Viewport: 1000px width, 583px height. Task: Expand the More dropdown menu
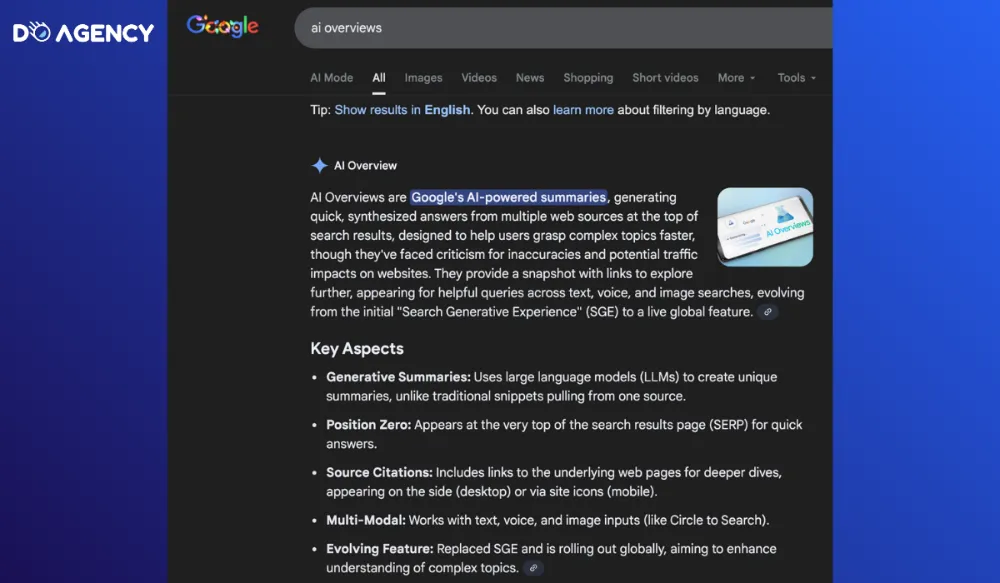coord(736,78)
